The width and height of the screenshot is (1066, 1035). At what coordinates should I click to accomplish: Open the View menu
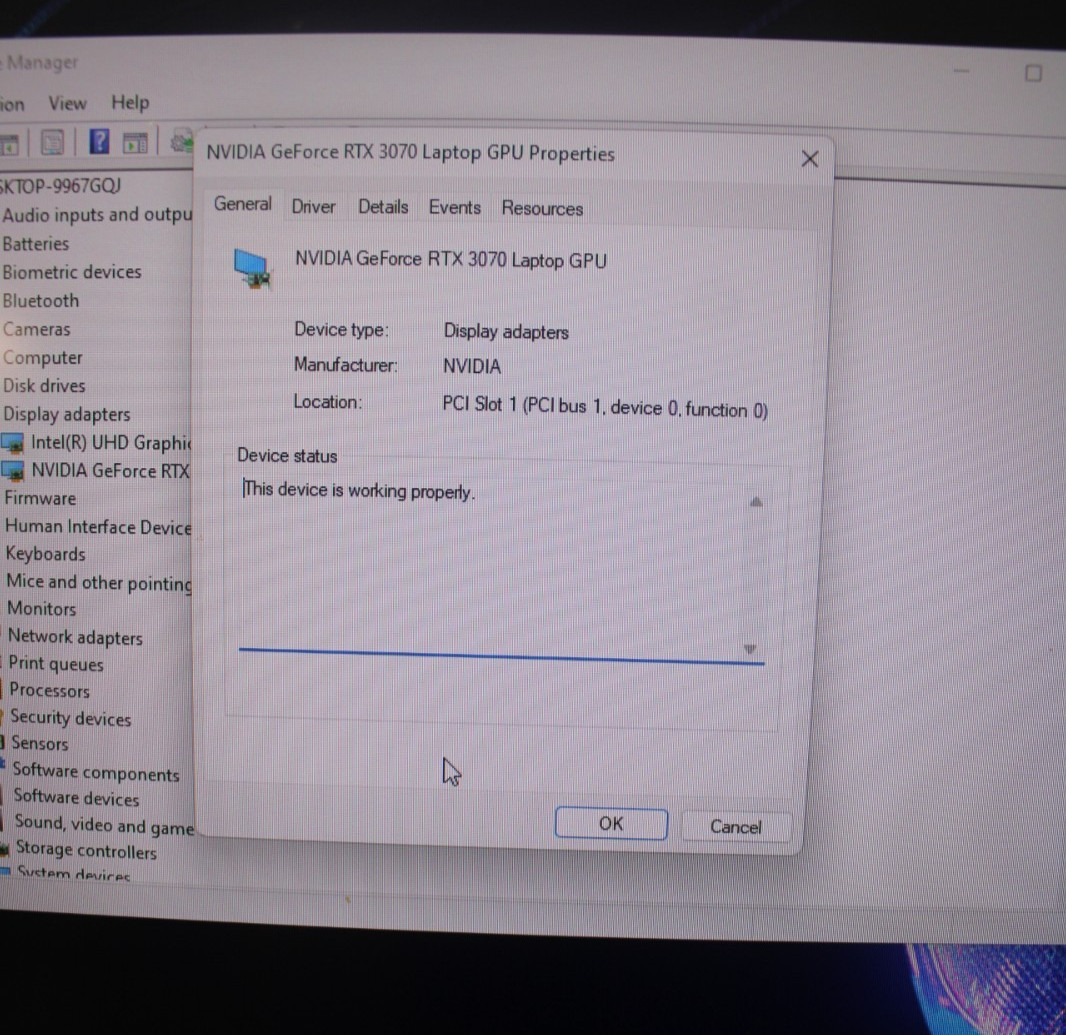[67, 103]
